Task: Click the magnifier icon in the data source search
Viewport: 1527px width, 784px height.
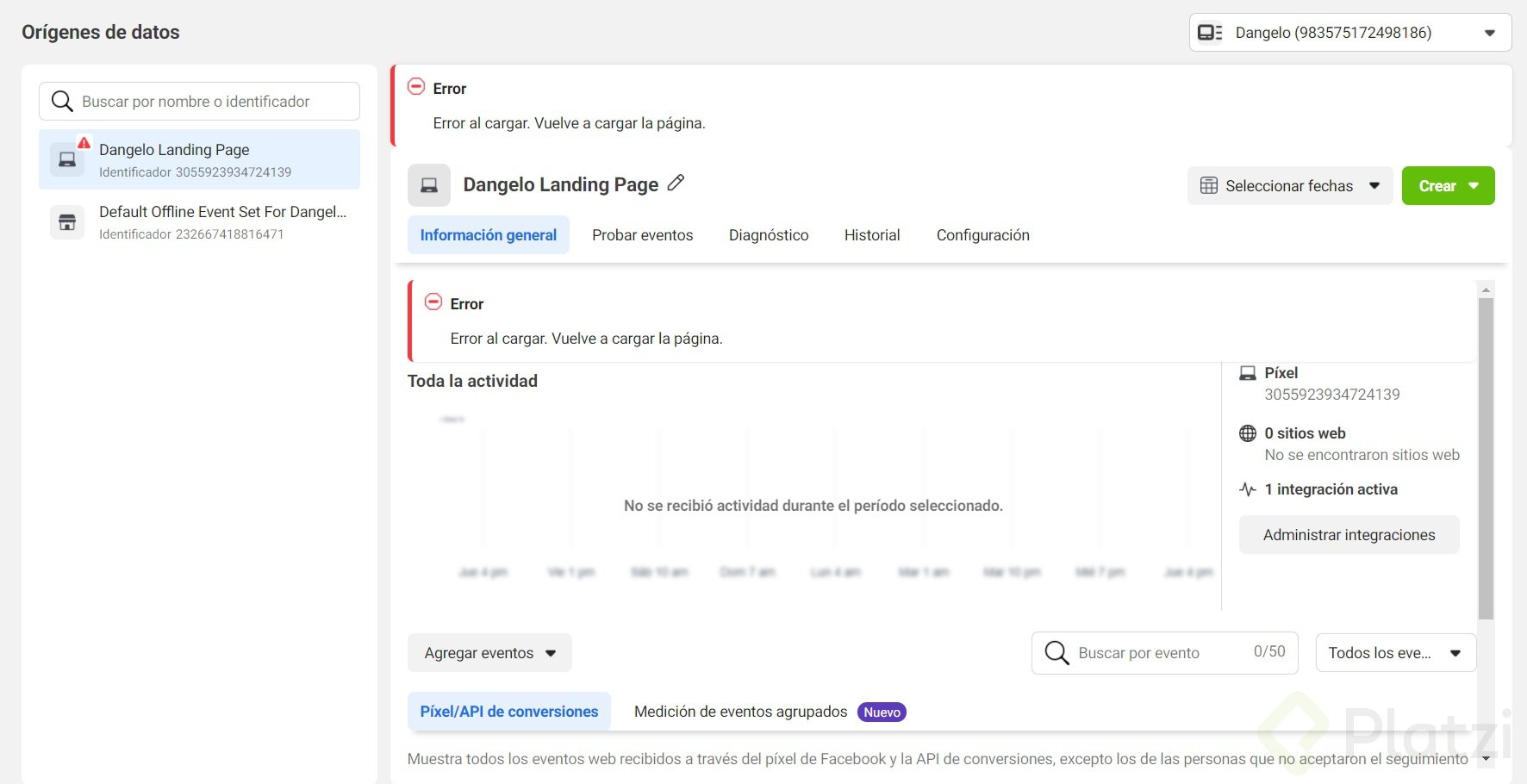Action: (62, 102)
